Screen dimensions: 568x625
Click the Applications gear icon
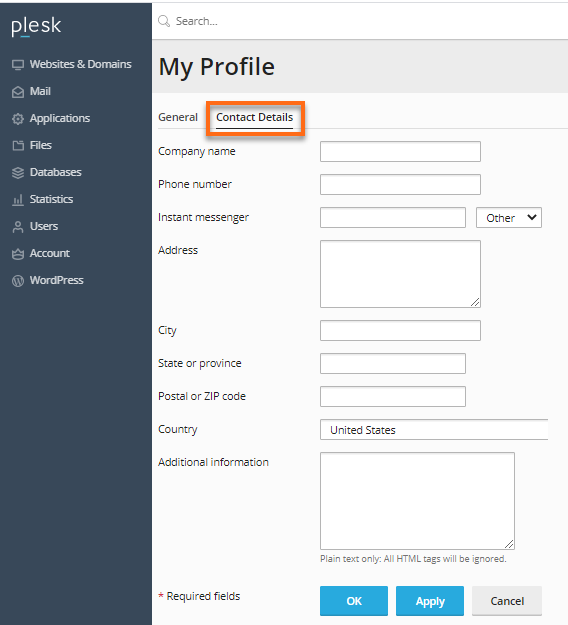(x=18, y=119)
